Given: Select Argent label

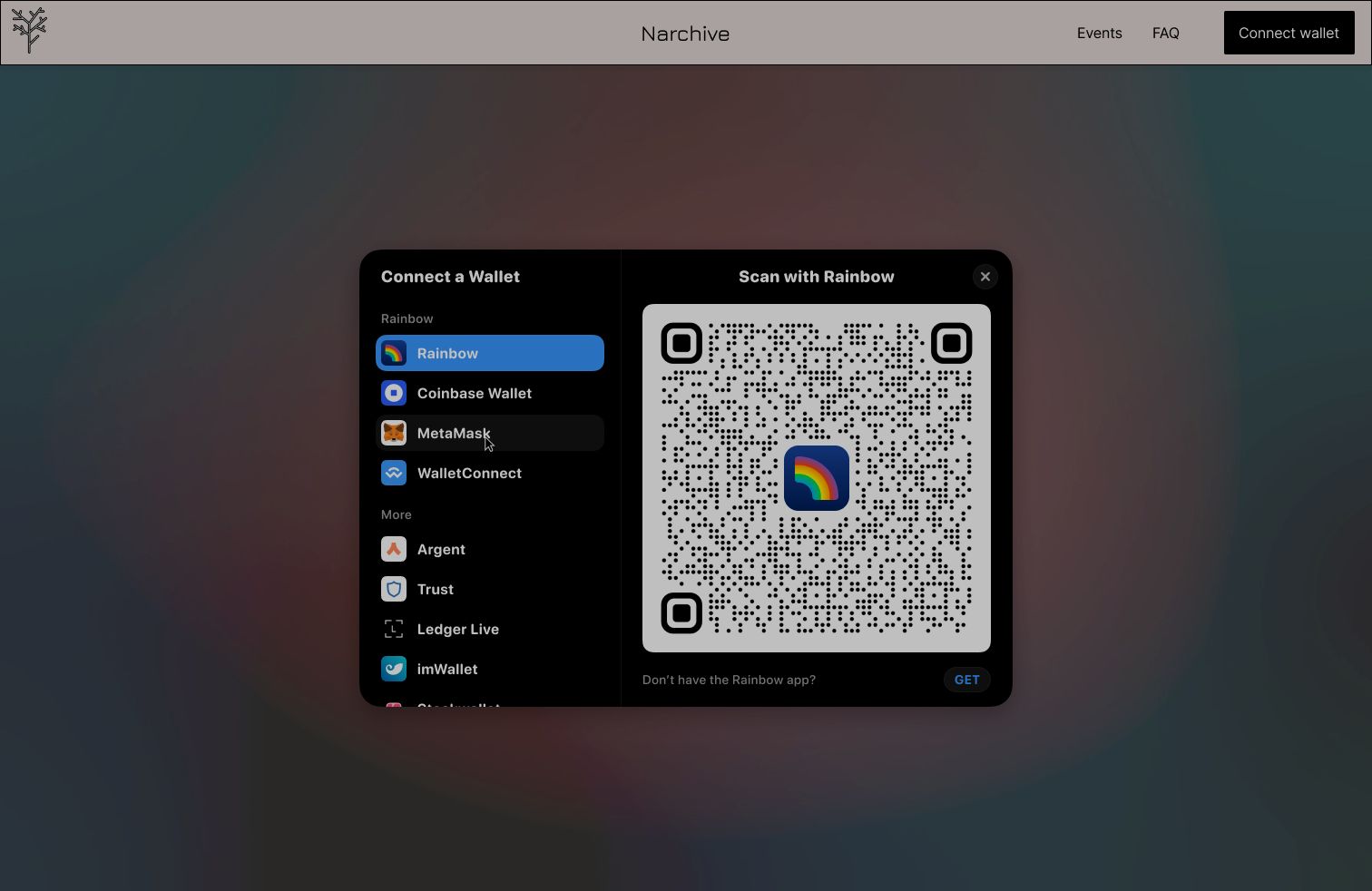Looking at the screenshot, I should coord(441,550).
